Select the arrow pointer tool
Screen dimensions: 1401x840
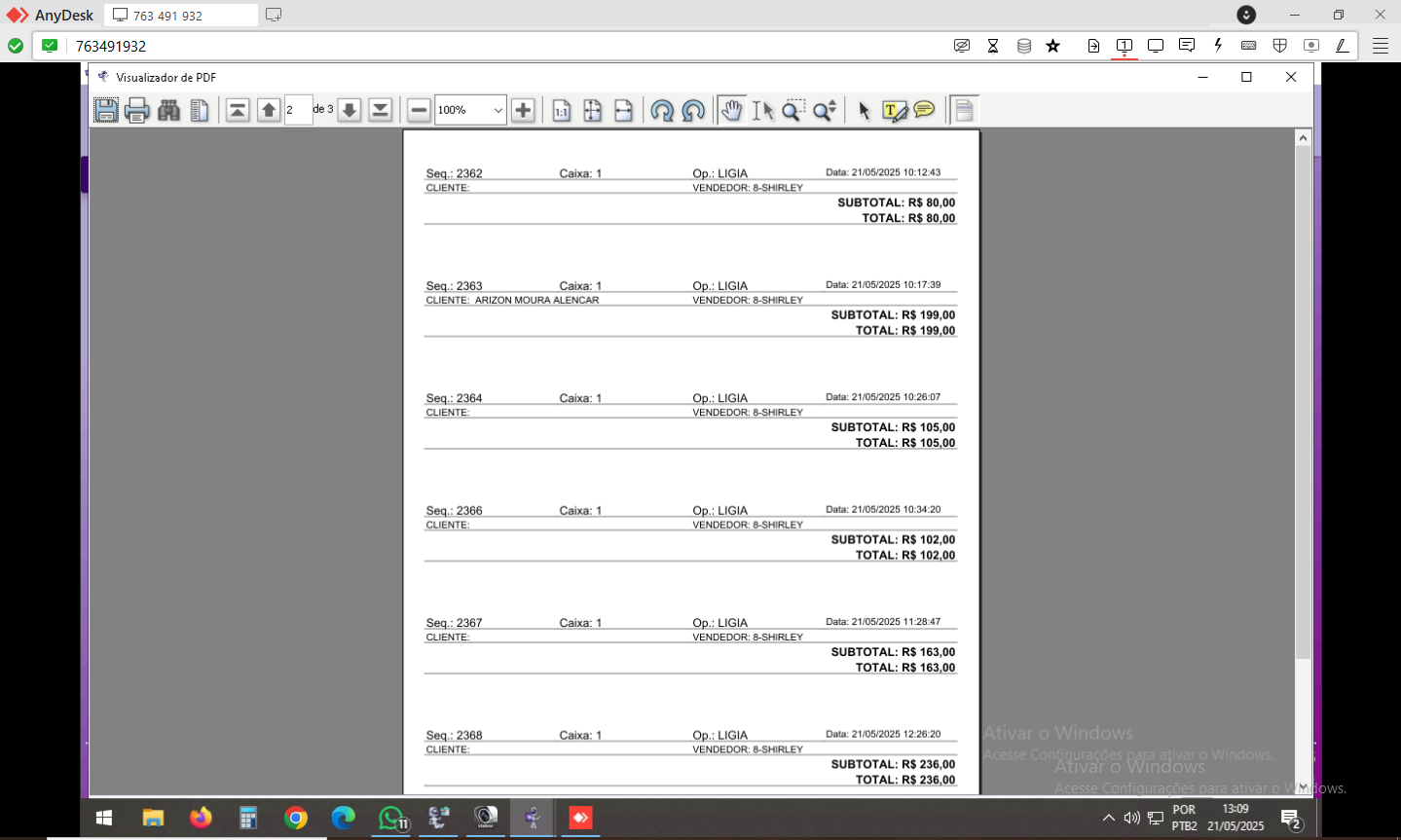tap(864, 110)
